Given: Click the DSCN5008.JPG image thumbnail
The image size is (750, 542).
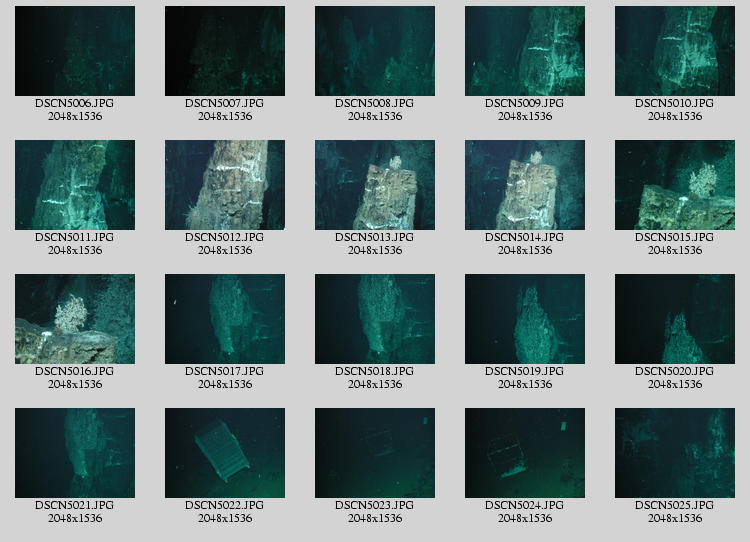Looking at the screenshot, I should pyautogui.click(x=375, y=51).
